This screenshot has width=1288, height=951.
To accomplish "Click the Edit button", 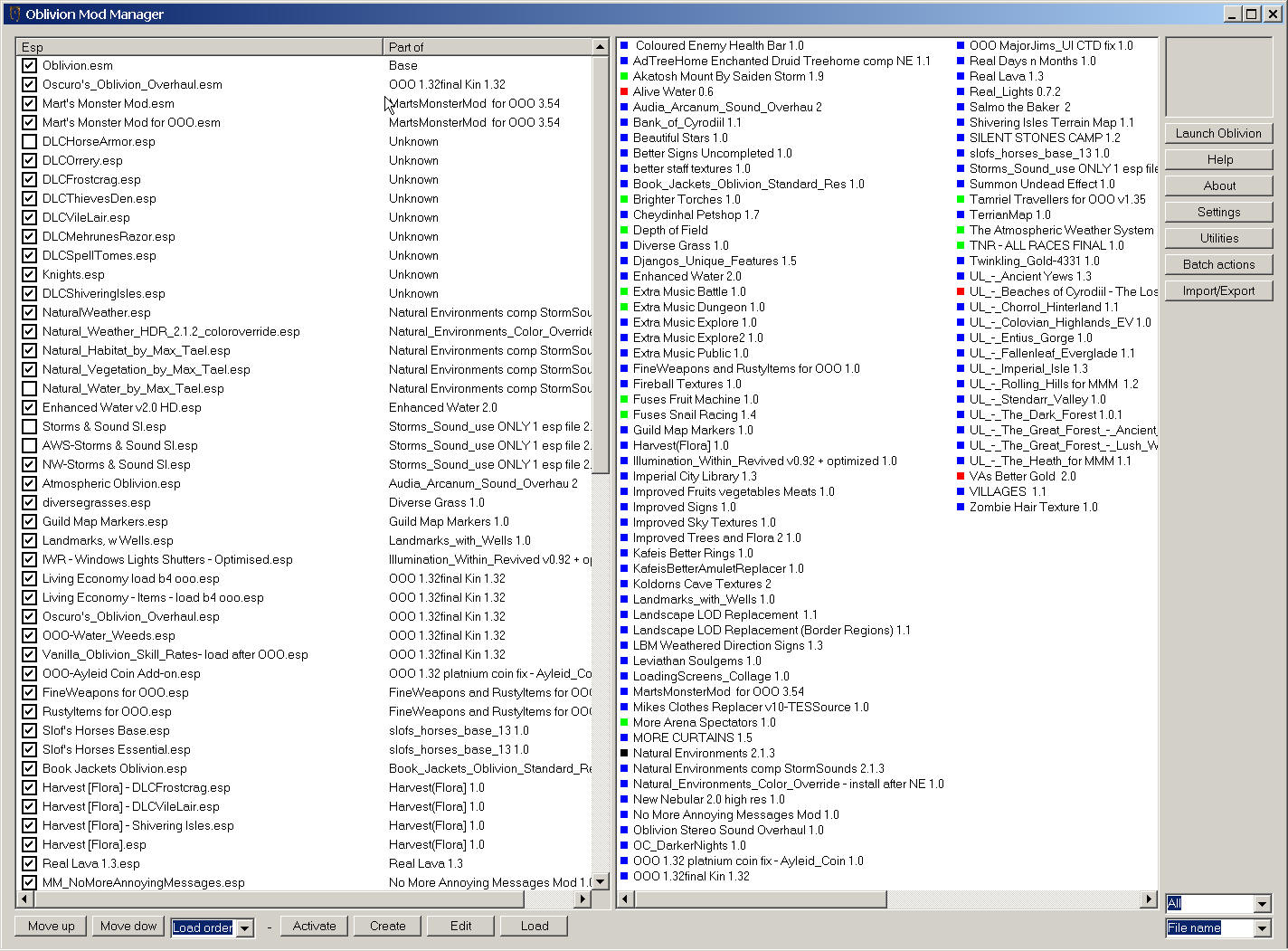I will 460,926.
